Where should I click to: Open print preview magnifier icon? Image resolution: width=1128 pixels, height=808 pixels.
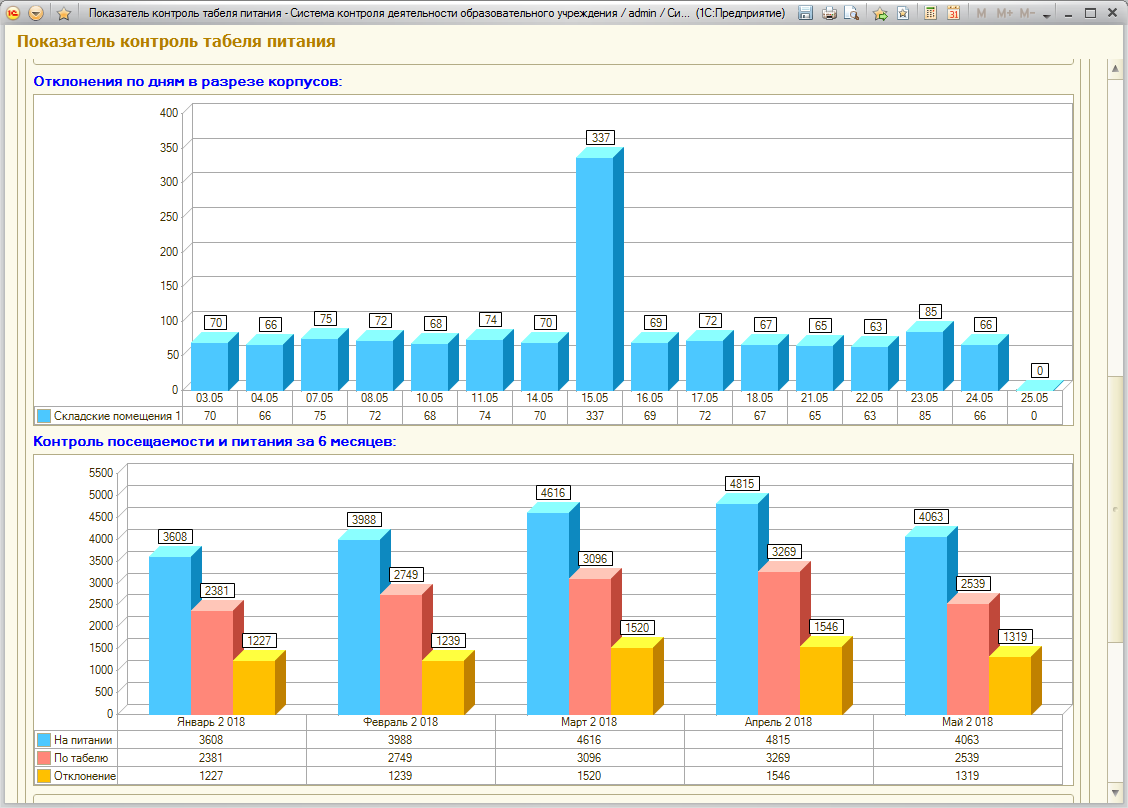coord(852,13)
